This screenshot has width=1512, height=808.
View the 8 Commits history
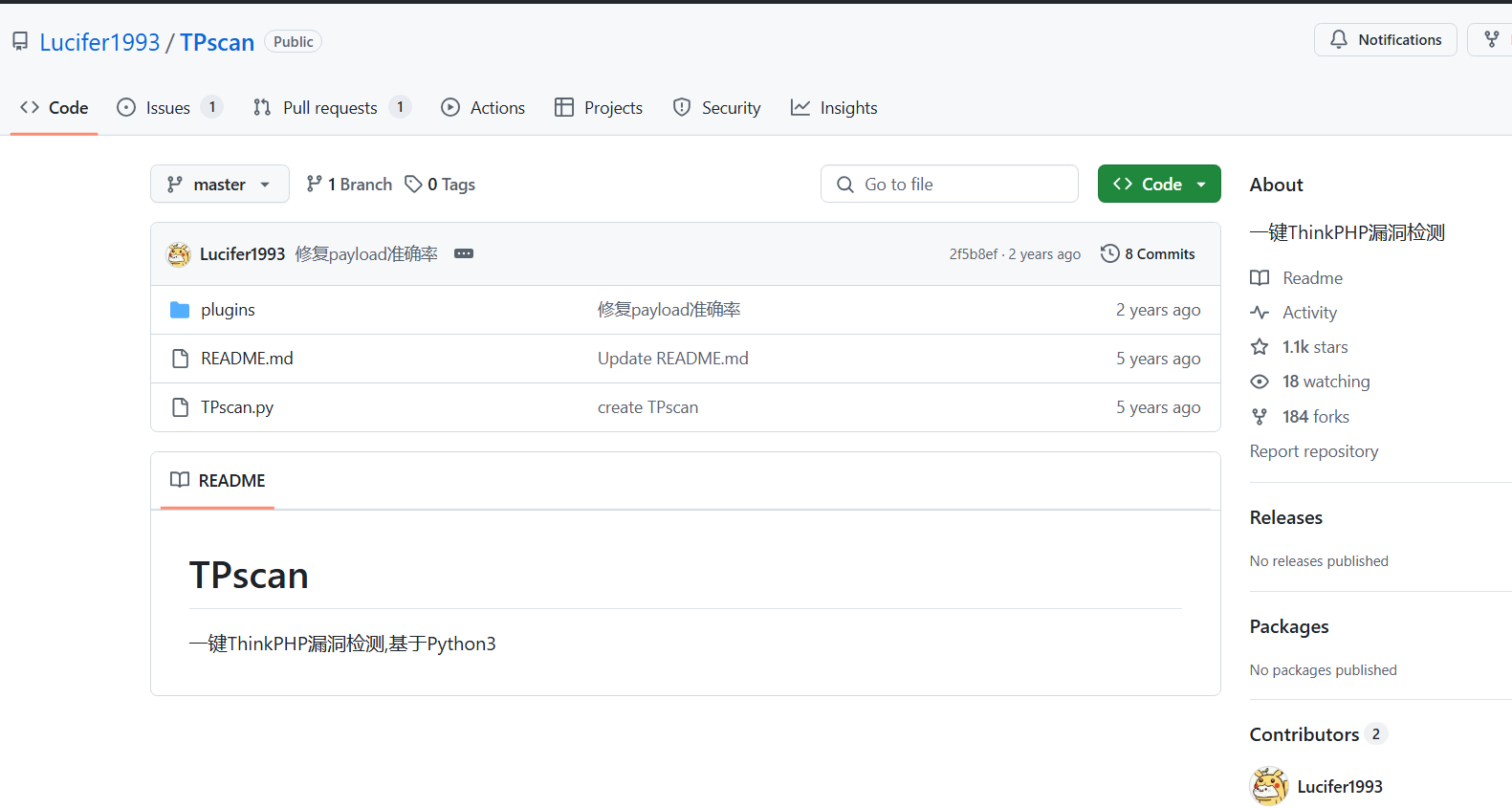[1149, 253]
